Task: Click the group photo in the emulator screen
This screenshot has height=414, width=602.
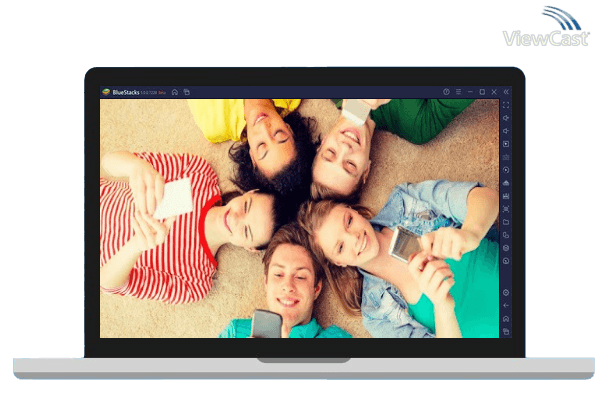Action: coord(299,219)
